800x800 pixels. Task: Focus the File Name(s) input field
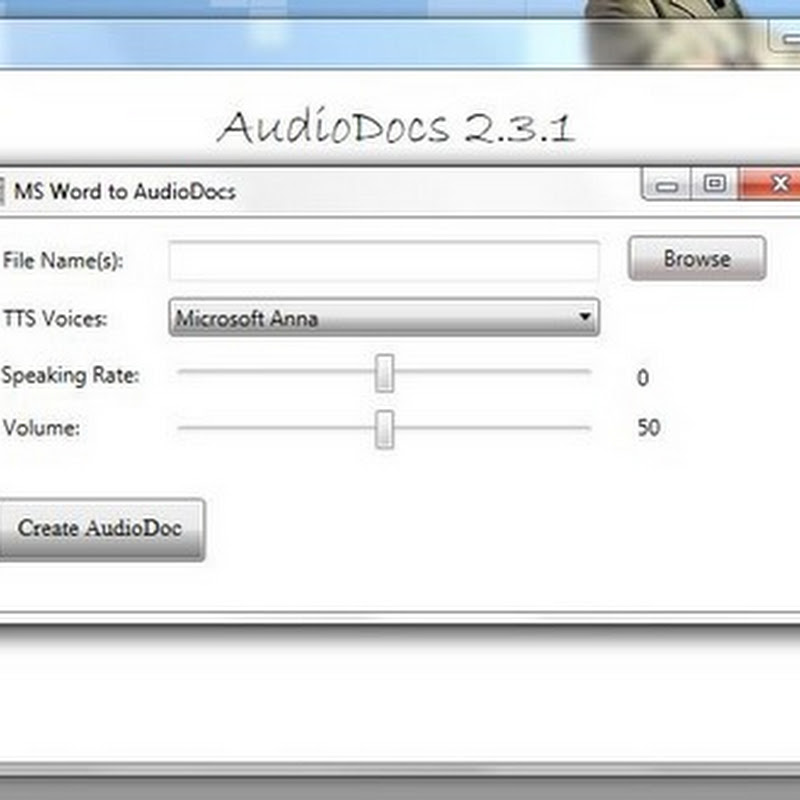(384, 261)
